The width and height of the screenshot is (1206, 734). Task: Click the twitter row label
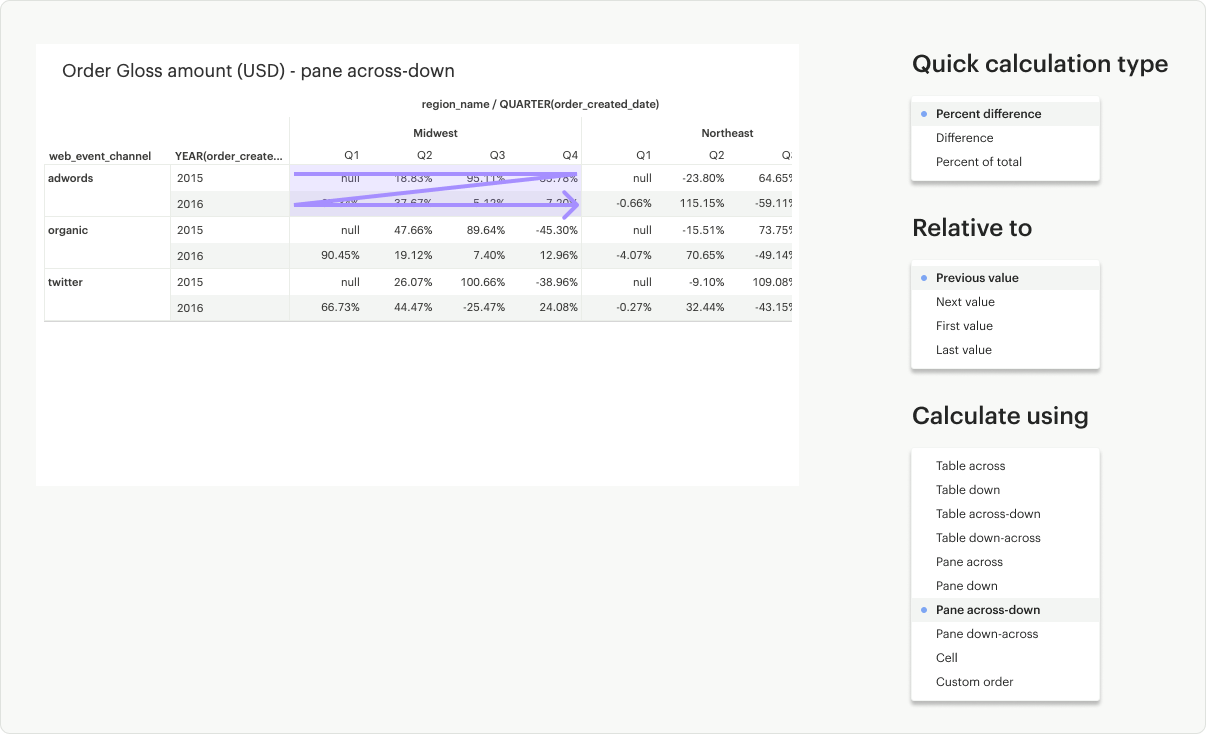(65, 282)
